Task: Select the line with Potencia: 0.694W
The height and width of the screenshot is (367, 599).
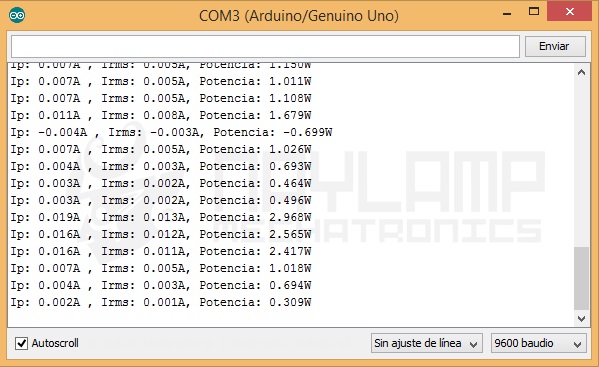Action: (161, 285)
